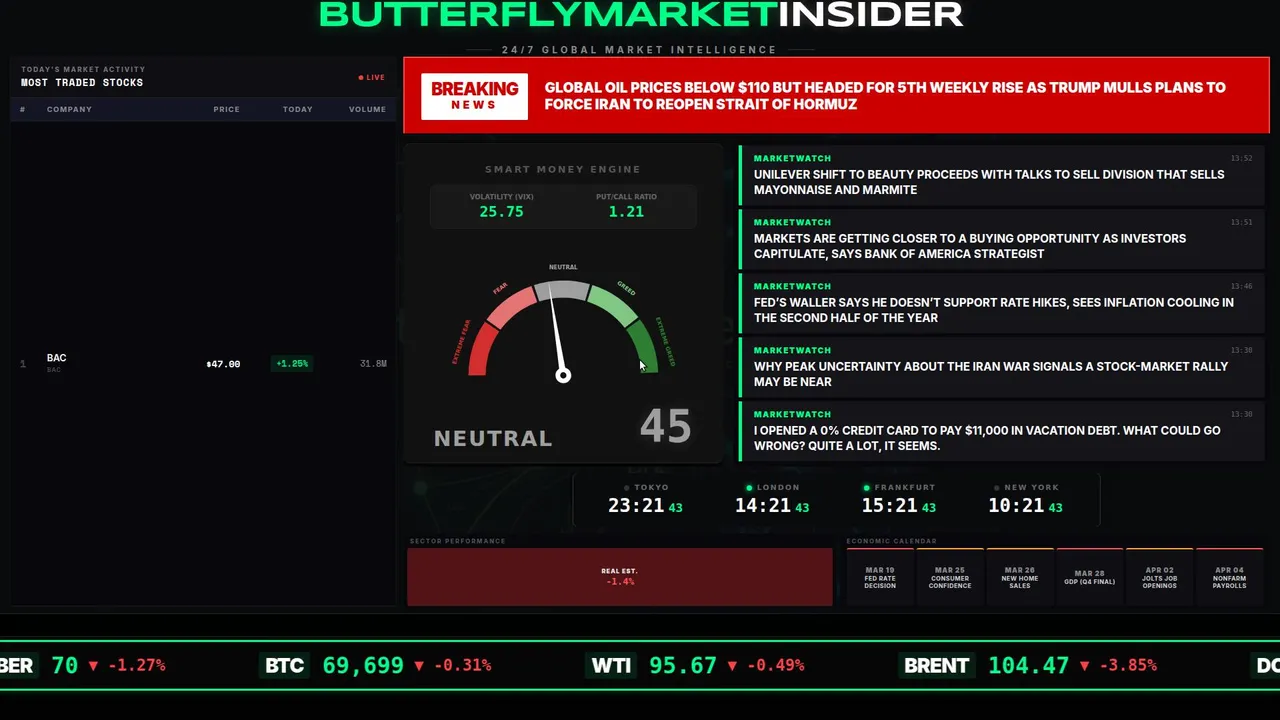Click the BAC volume 31.8M
The height and width of the screenshot is (720, 1280).
(373, 364)
